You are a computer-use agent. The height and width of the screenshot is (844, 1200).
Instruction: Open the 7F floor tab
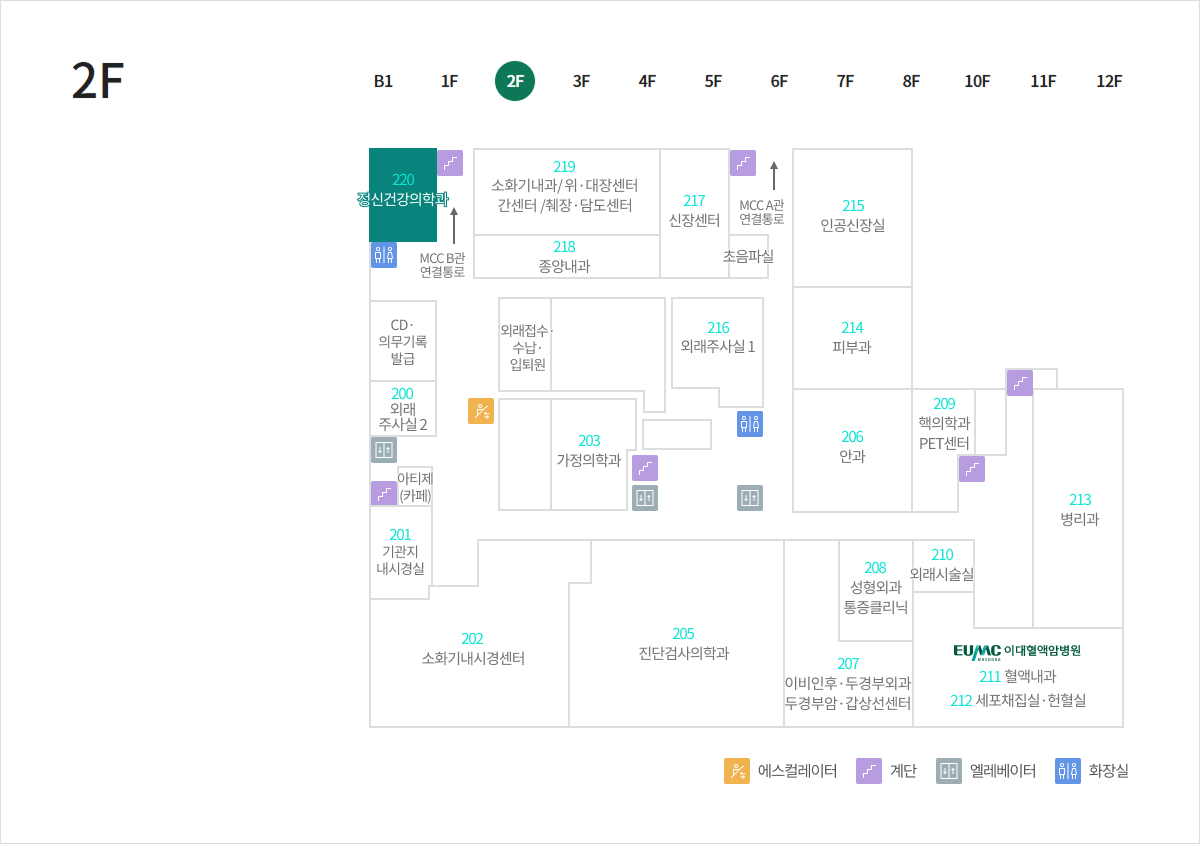(x=845, y=82)
